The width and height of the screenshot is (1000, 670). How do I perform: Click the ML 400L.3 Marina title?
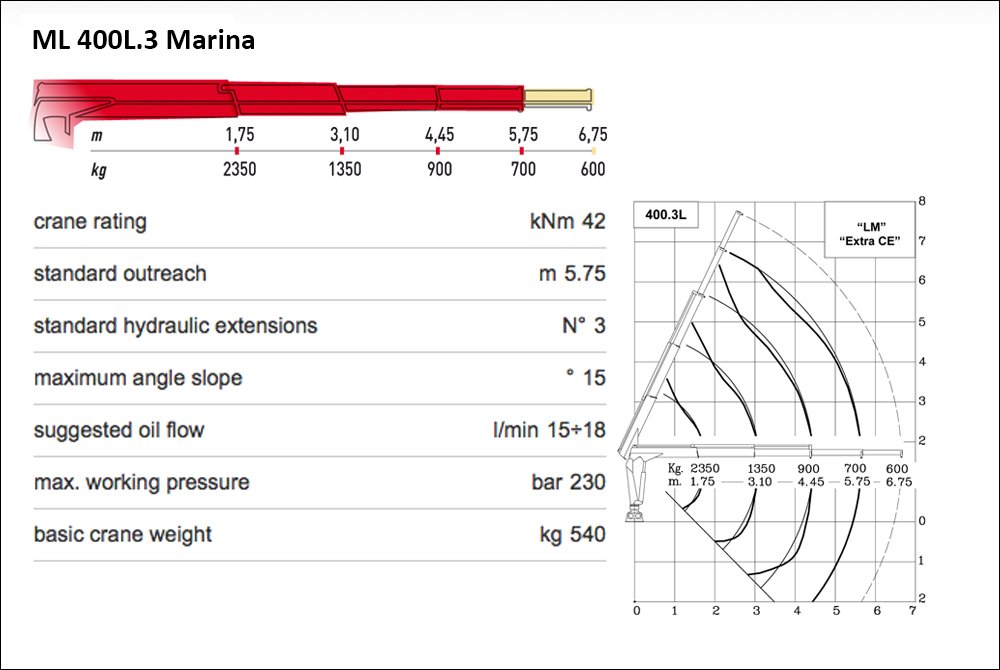pyautogui.click(x=143, y=40)
